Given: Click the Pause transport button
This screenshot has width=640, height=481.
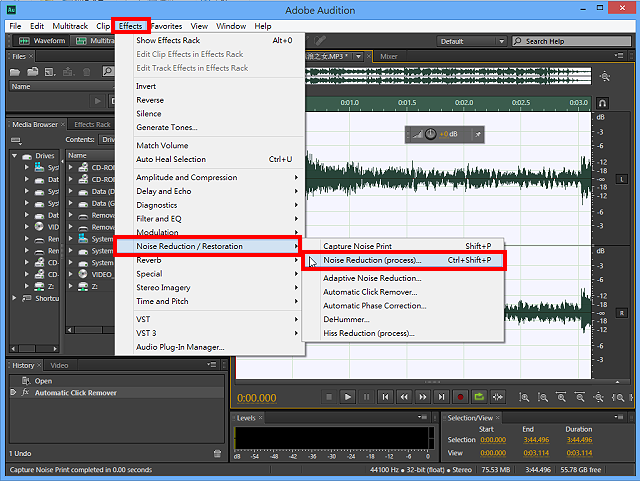Looking at the screenshot, I should tap(367, 397).
